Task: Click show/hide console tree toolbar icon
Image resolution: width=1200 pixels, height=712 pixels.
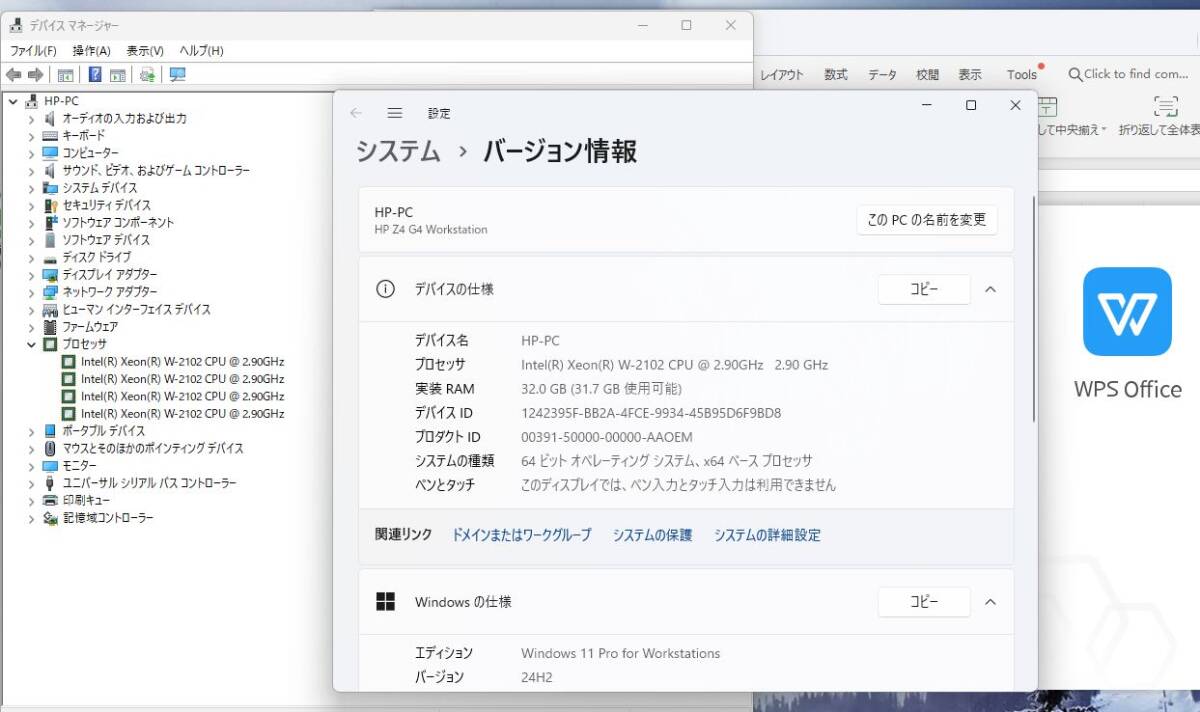Action: click(x=65, y=75)
